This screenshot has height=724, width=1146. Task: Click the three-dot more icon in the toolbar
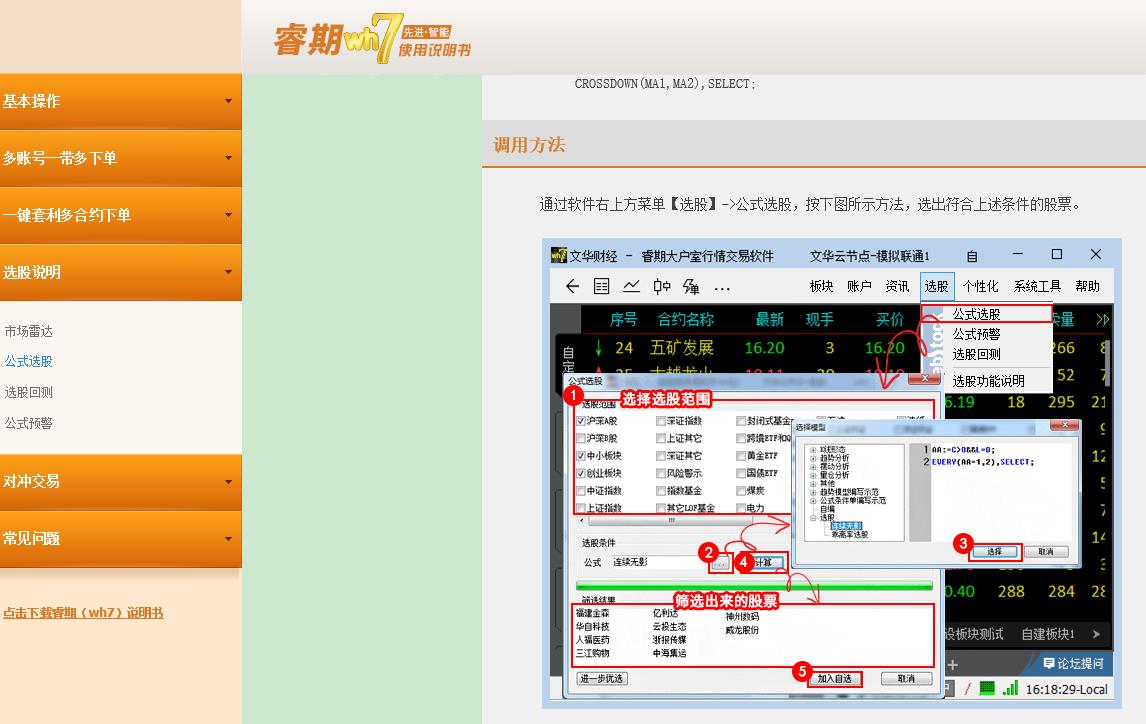(722, 288)
